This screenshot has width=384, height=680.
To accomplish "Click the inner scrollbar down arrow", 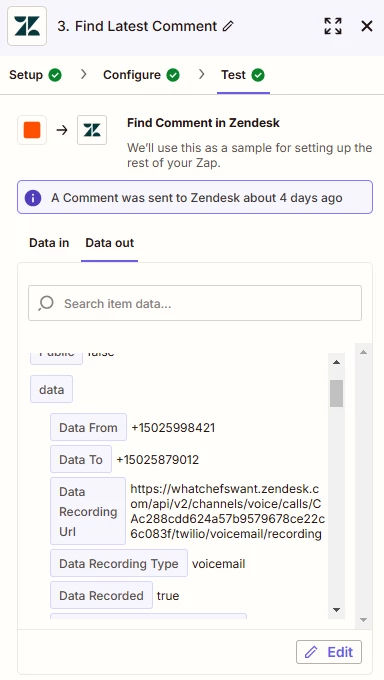I will (x=336, y=610).
